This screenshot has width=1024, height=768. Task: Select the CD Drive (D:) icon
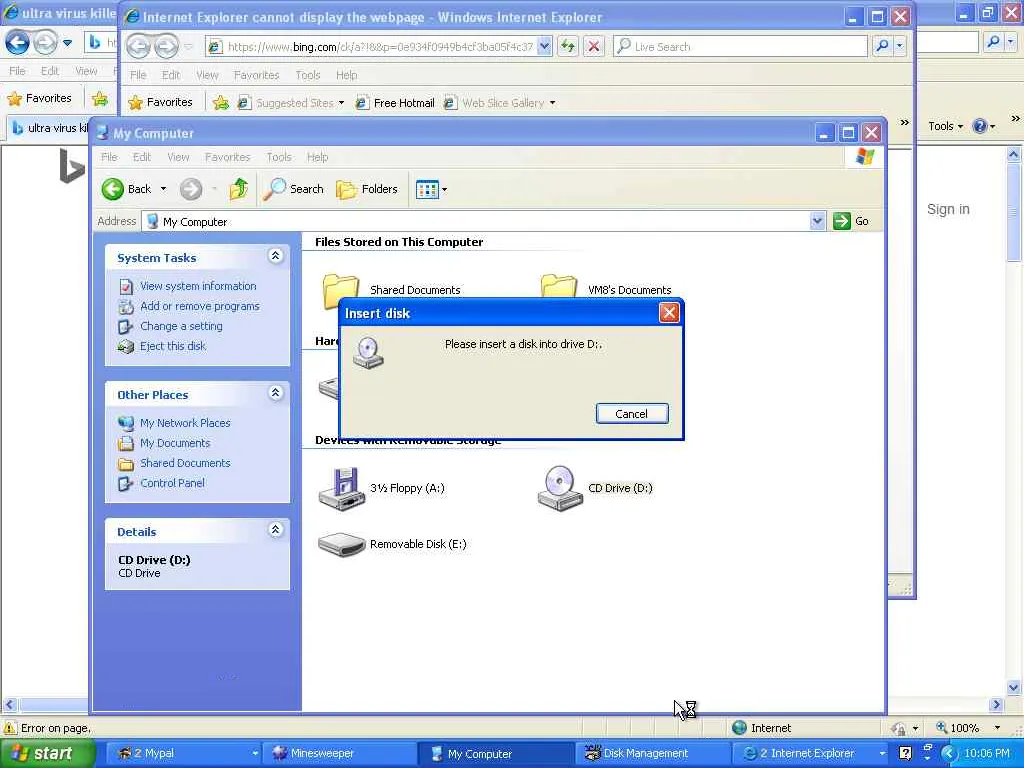[x=560, y=488]
